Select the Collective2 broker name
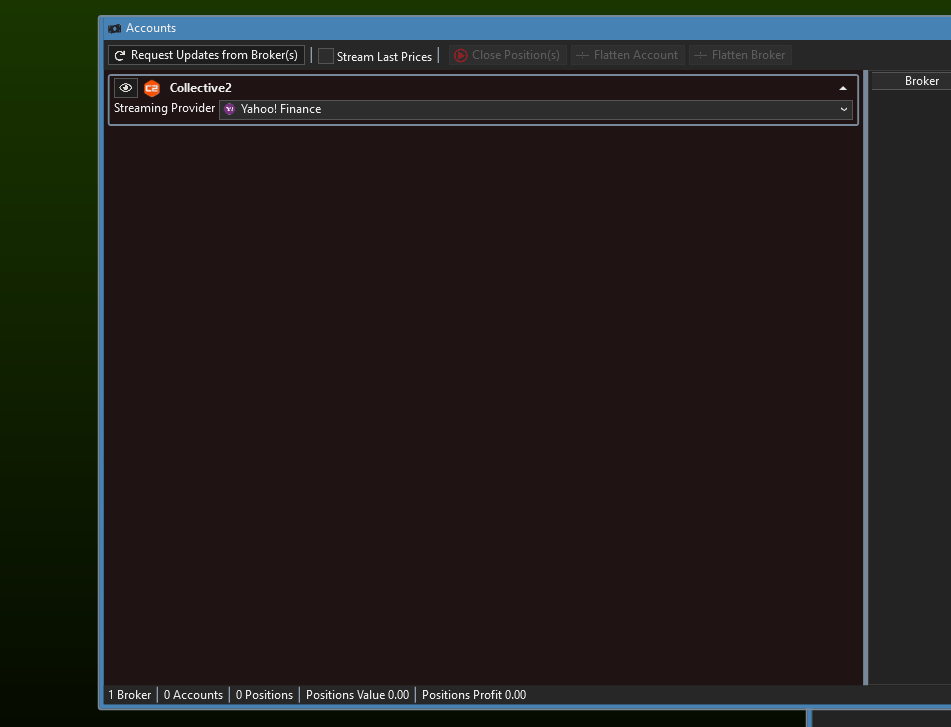The image size is (951, 727). (200, 88)
